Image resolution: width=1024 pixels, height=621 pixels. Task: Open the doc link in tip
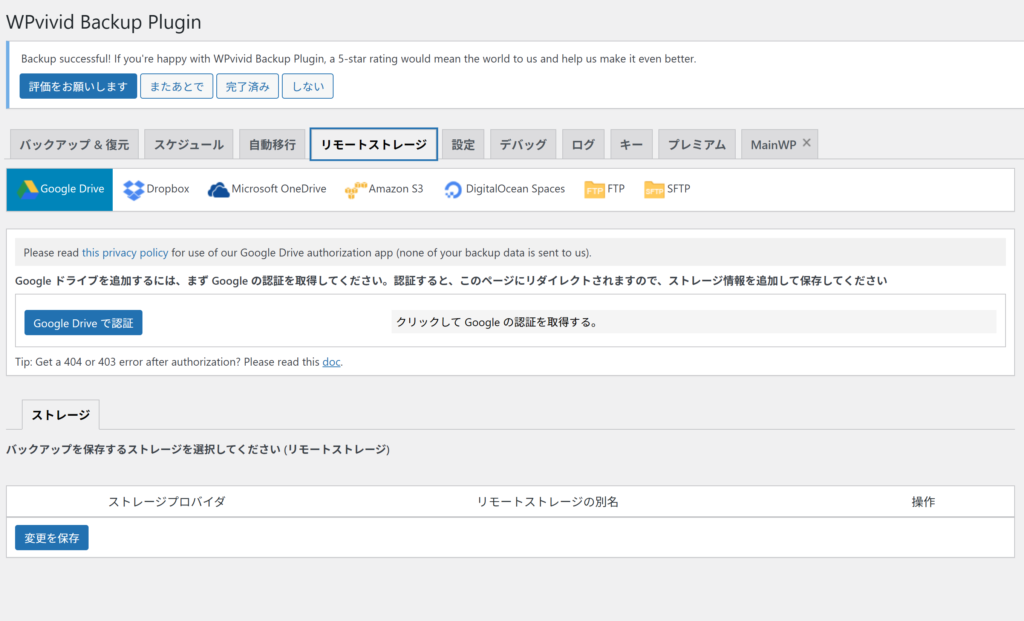pyautogui.click(x=331, y=362)
